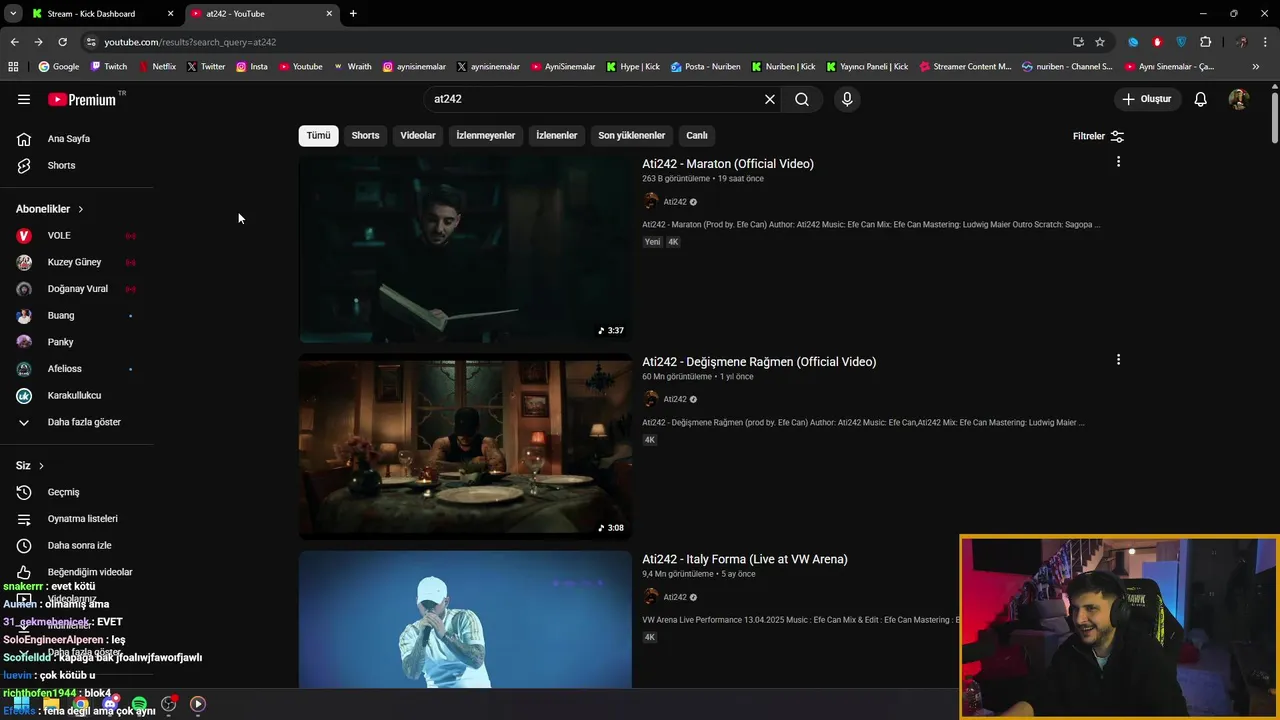
Task: Open Discord from the taskbar
Action: (x=110, y=704)
